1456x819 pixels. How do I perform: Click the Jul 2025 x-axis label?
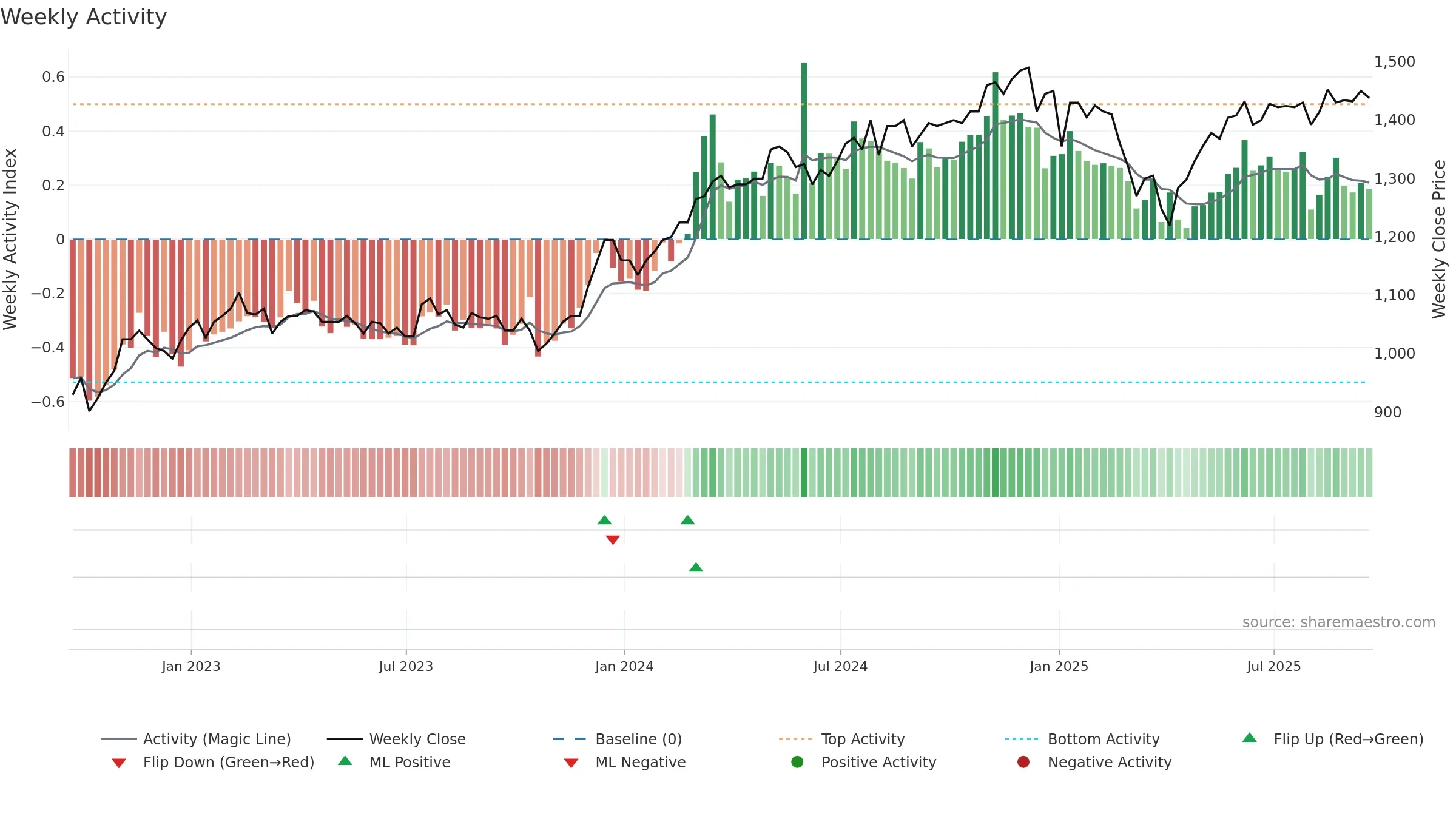tap(1274, 666)
